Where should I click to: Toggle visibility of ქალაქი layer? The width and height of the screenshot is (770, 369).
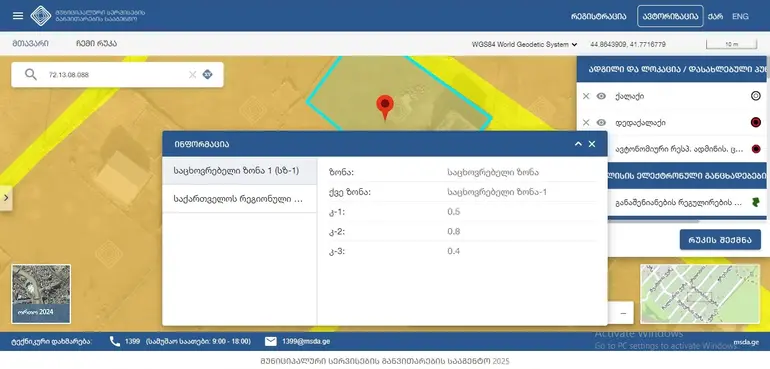601,96
